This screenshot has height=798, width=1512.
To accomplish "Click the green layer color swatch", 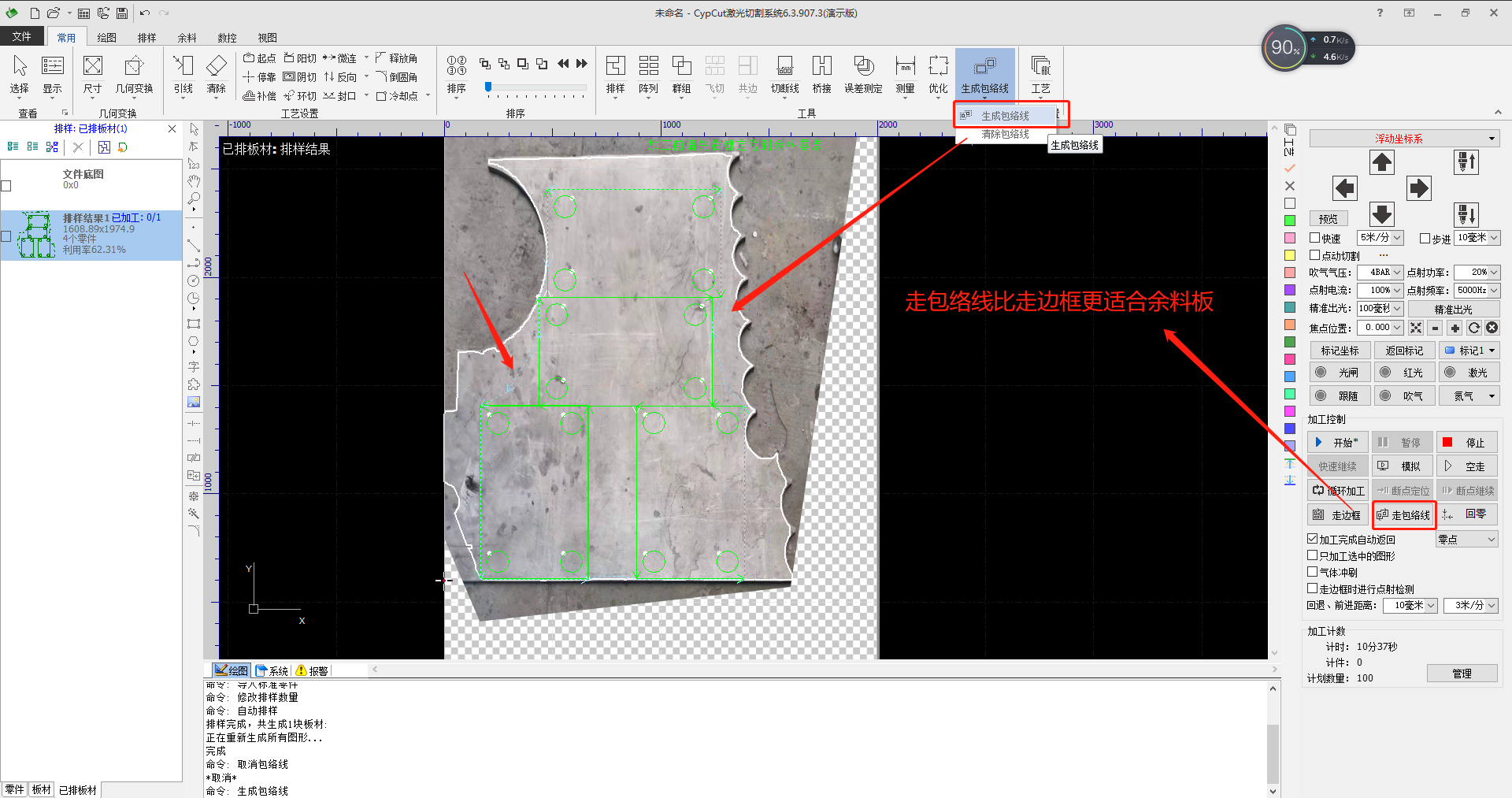I will [1290, 221].
